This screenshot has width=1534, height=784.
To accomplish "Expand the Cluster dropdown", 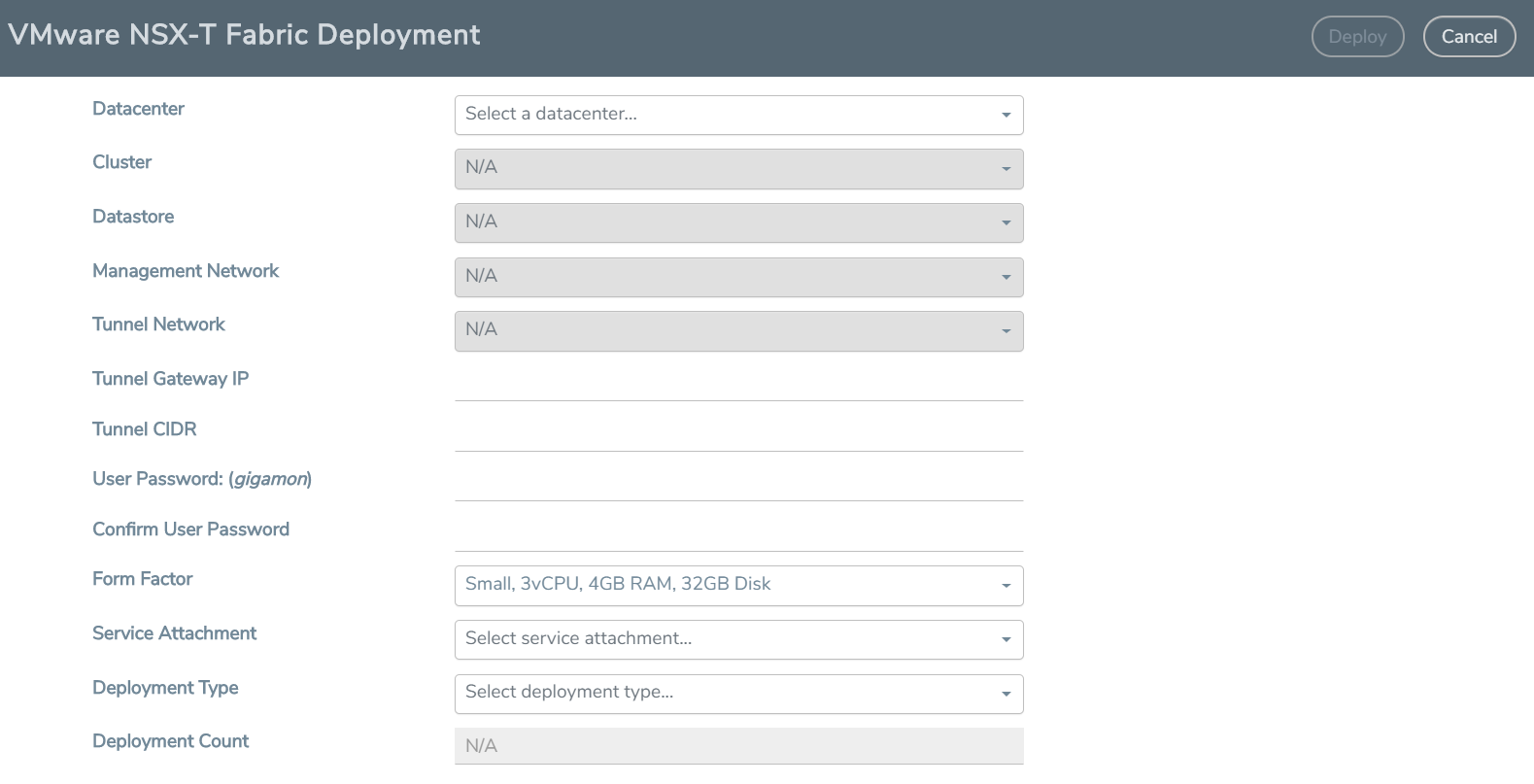I will coord(738,169).
